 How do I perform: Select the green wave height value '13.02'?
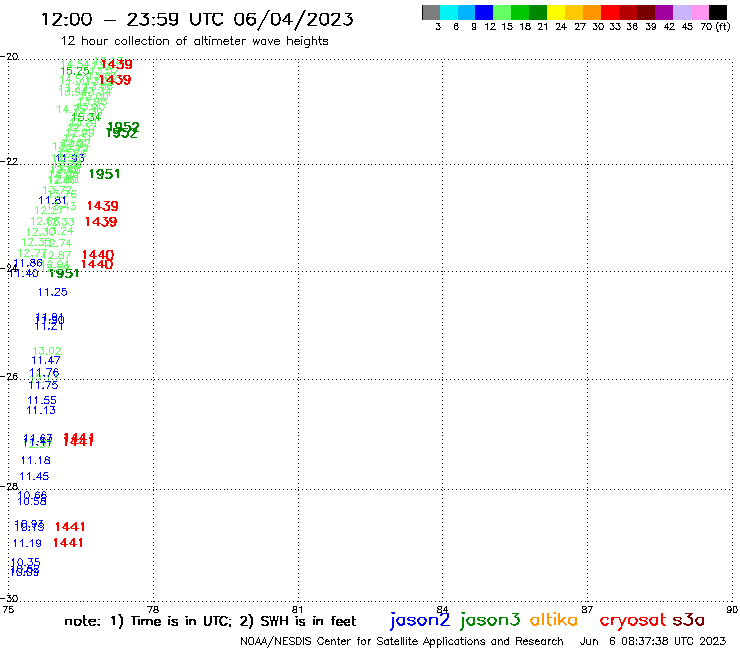(47, 351)
